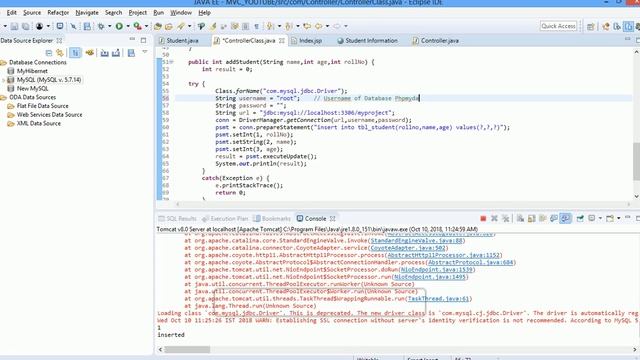This screenshot has height=360, width=640.
Task: Toggle Show Console When Output Changes icon
Action: pos(554,219)
